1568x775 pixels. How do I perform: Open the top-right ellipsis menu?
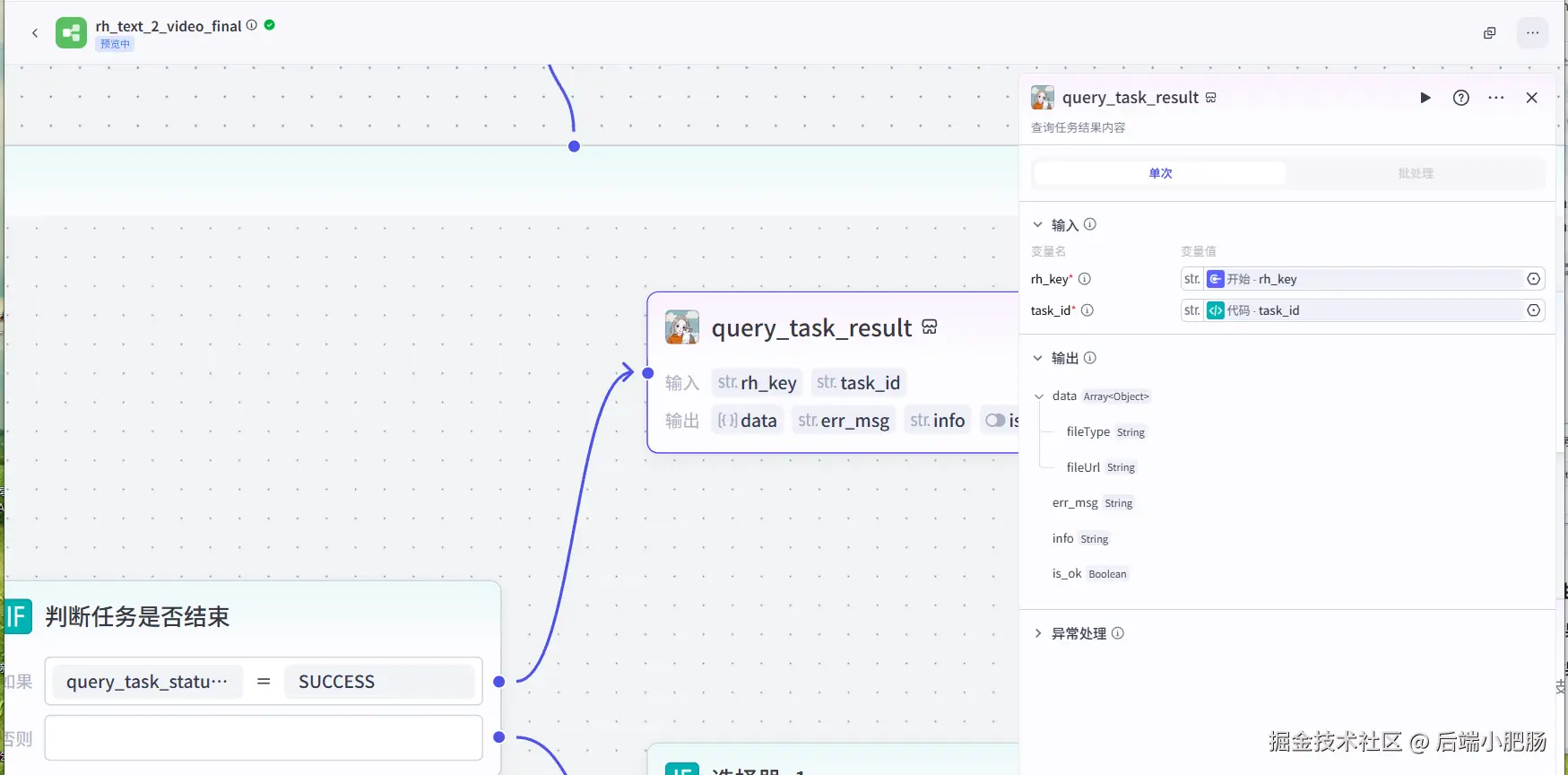coord(1533,33)
